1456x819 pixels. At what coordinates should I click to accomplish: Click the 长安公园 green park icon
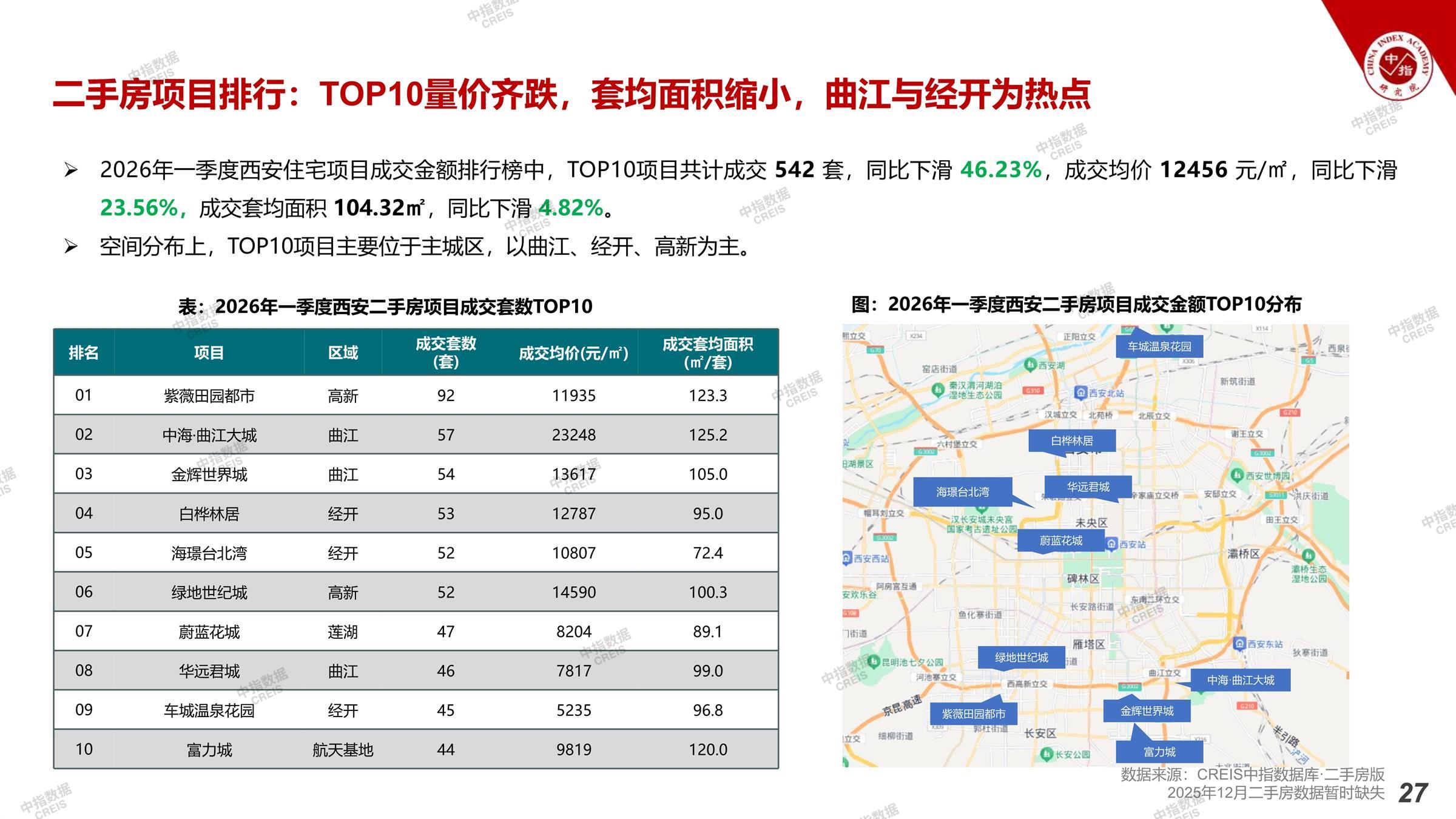(x=1046, y=754)
